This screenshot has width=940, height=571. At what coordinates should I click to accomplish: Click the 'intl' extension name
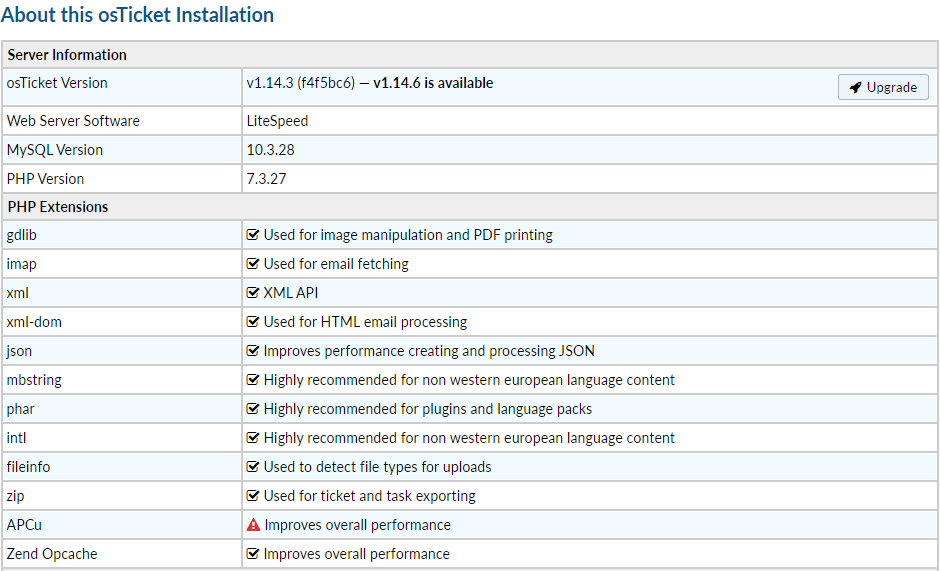pyautogui.click(x=16, y=438)
